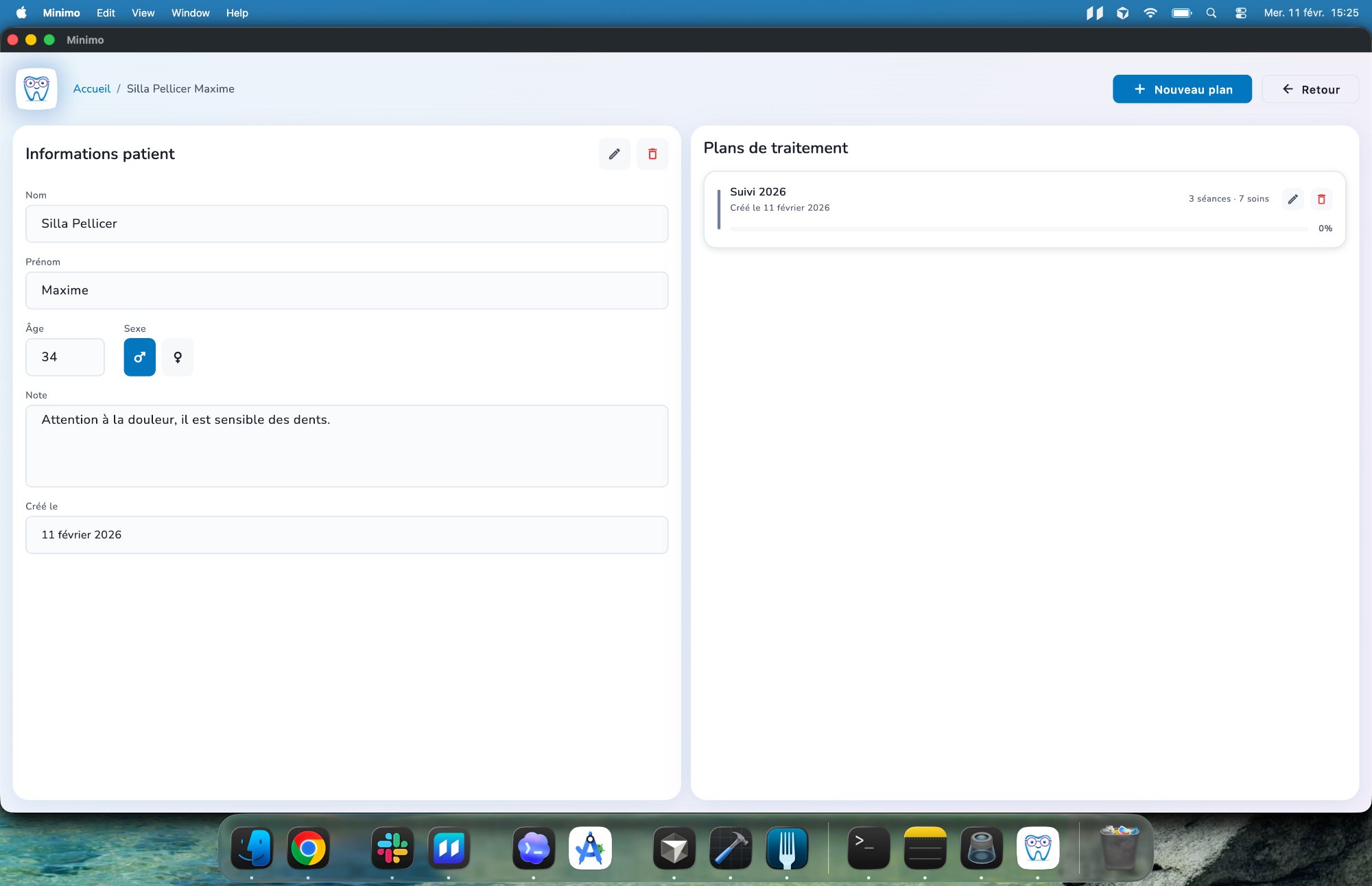This screenshot has height=886, width=1372.
Task: Select the female sex toggle
Action: coord(178,357)
